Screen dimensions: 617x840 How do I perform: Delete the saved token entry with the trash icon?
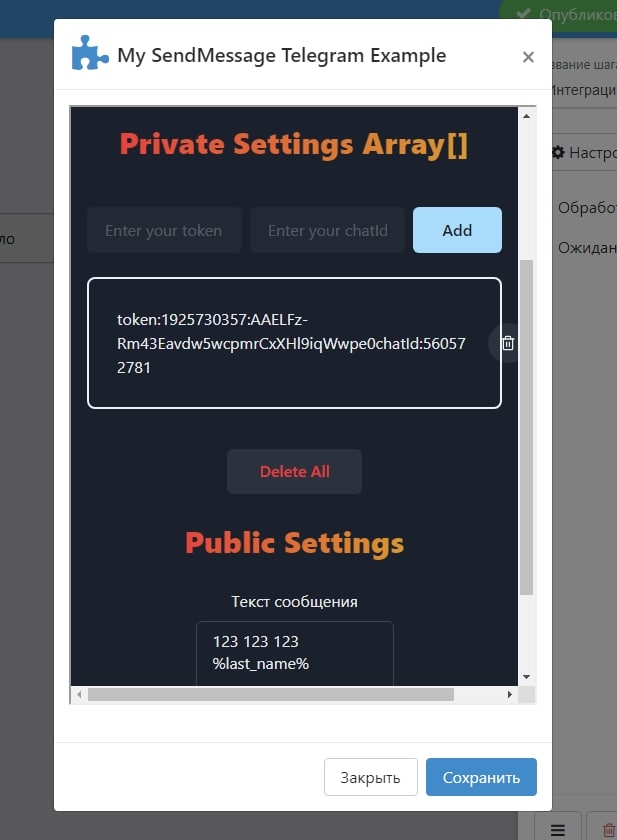(507, 343)
